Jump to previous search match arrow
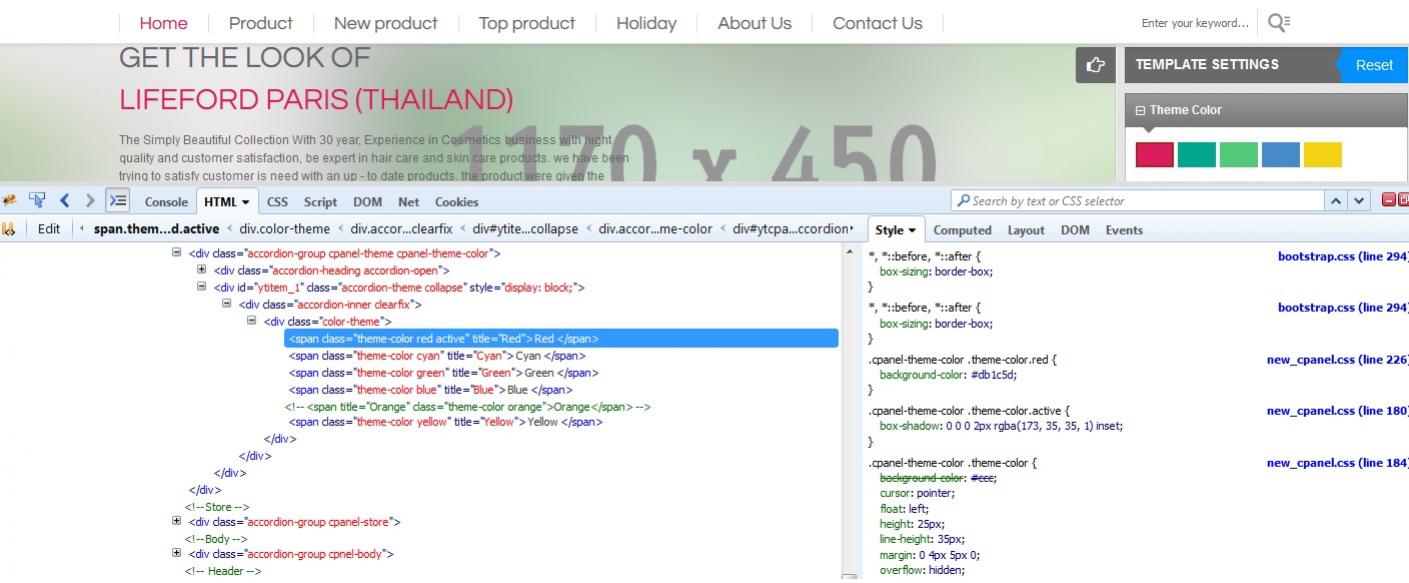The width and height of the screenshot is (1409, 583). coord(1337,201)
